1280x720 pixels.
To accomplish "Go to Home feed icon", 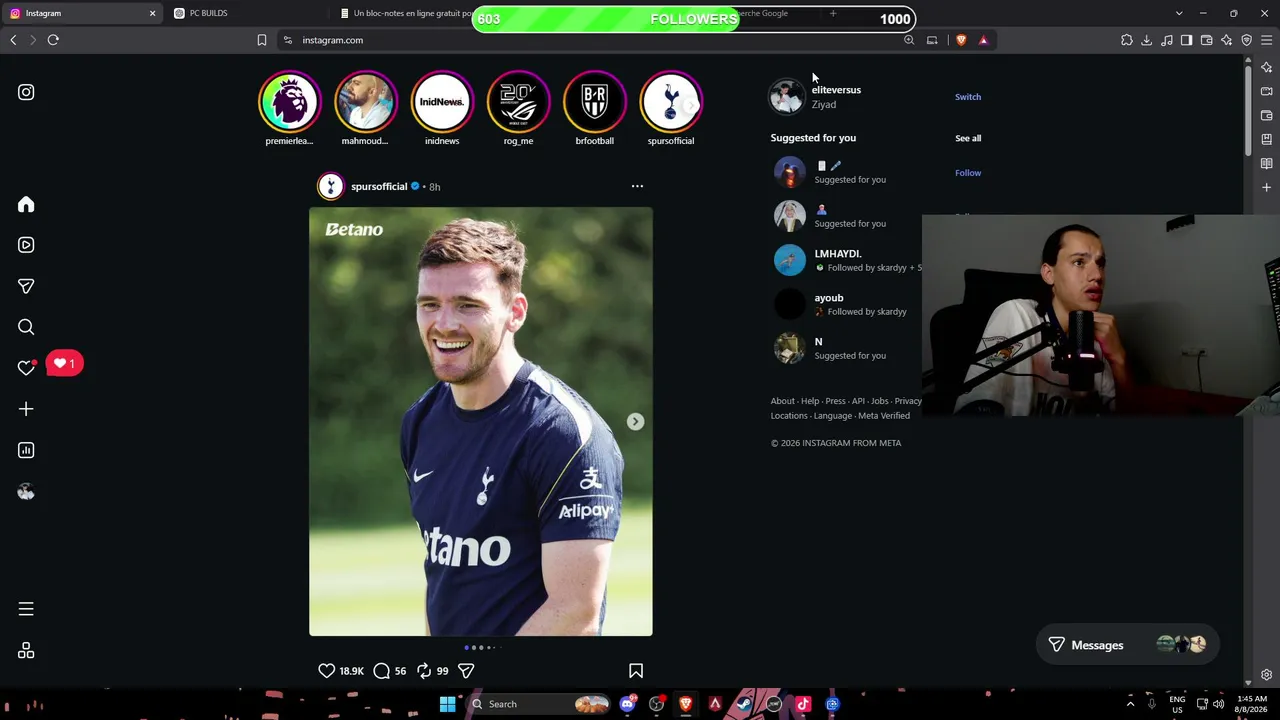I will (26, 204).
